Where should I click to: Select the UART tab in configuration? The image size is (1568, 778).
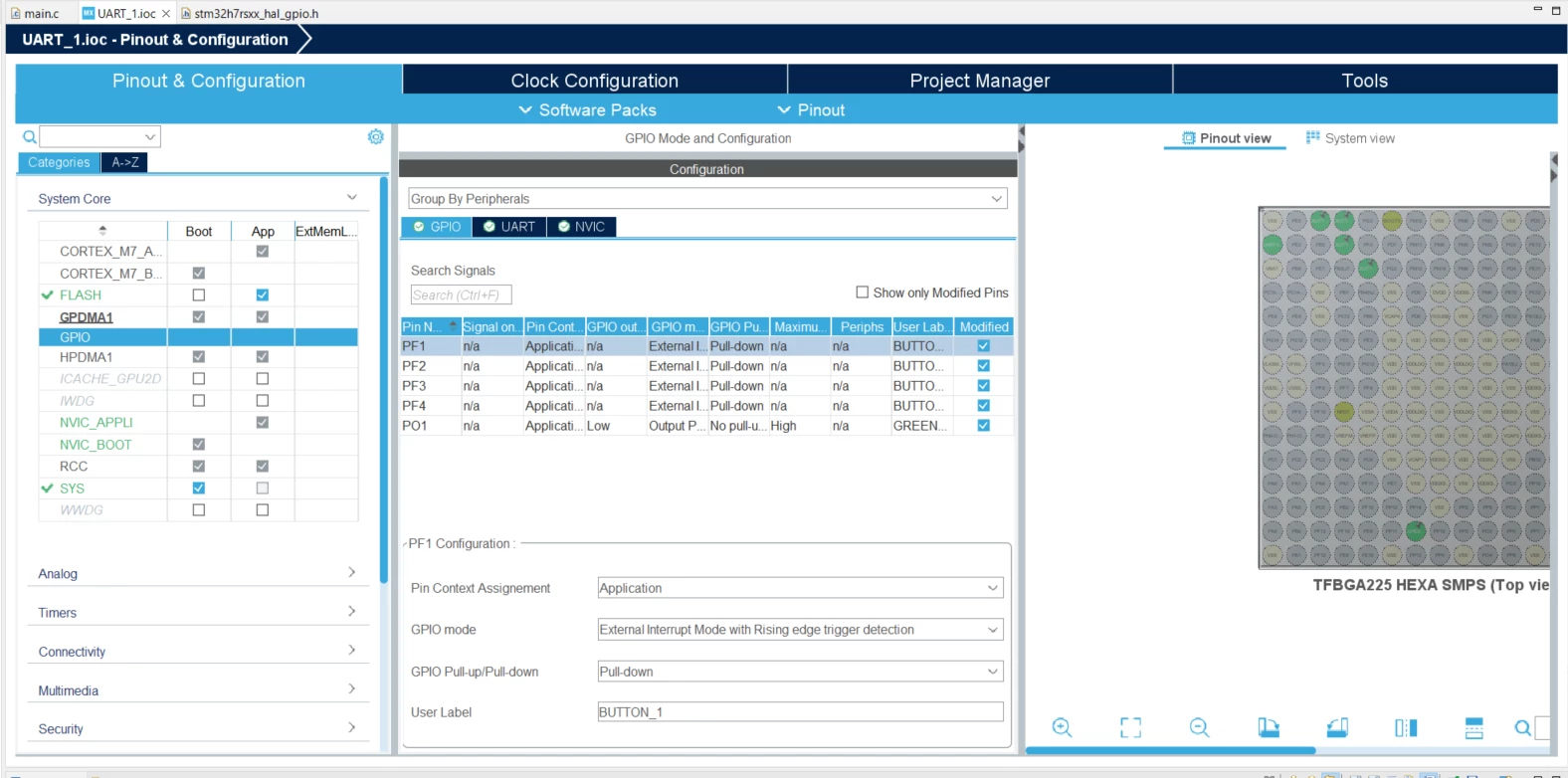point(509,227)
